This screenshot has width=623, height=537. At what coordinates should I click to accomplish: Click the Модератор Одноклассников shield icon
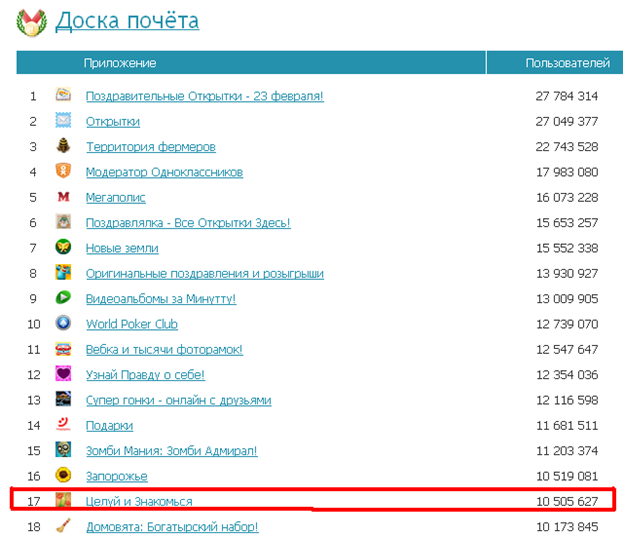63,171
